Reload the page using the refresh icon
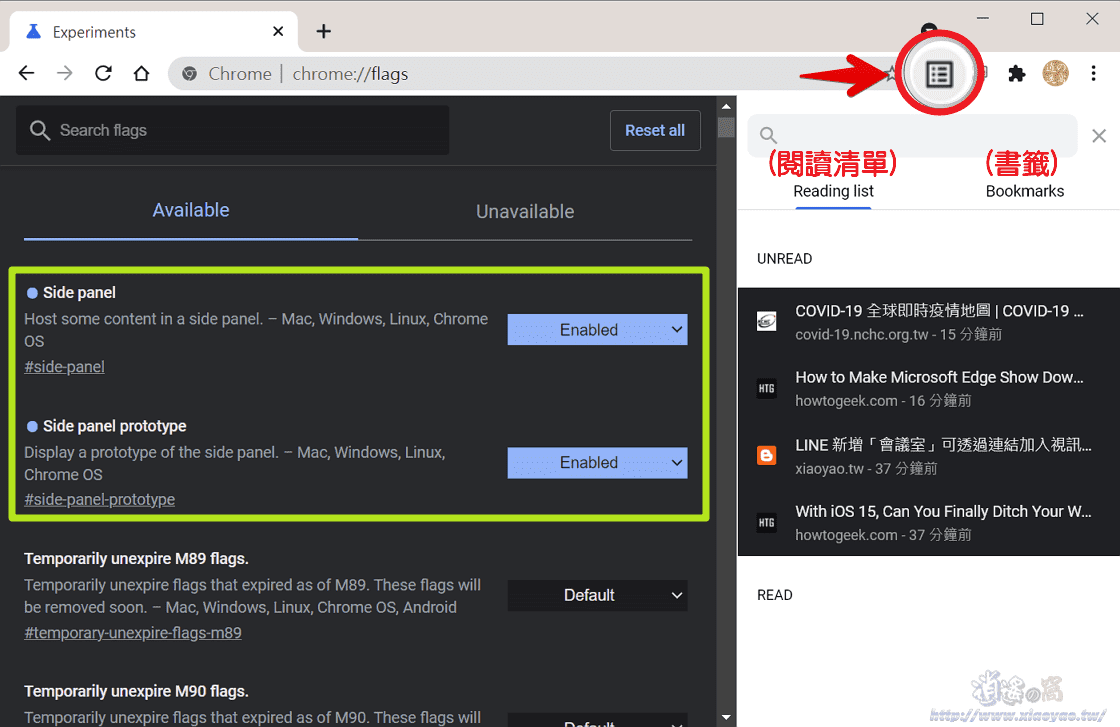The width and height of the screenshot is (1120, 727). (103, 73)
